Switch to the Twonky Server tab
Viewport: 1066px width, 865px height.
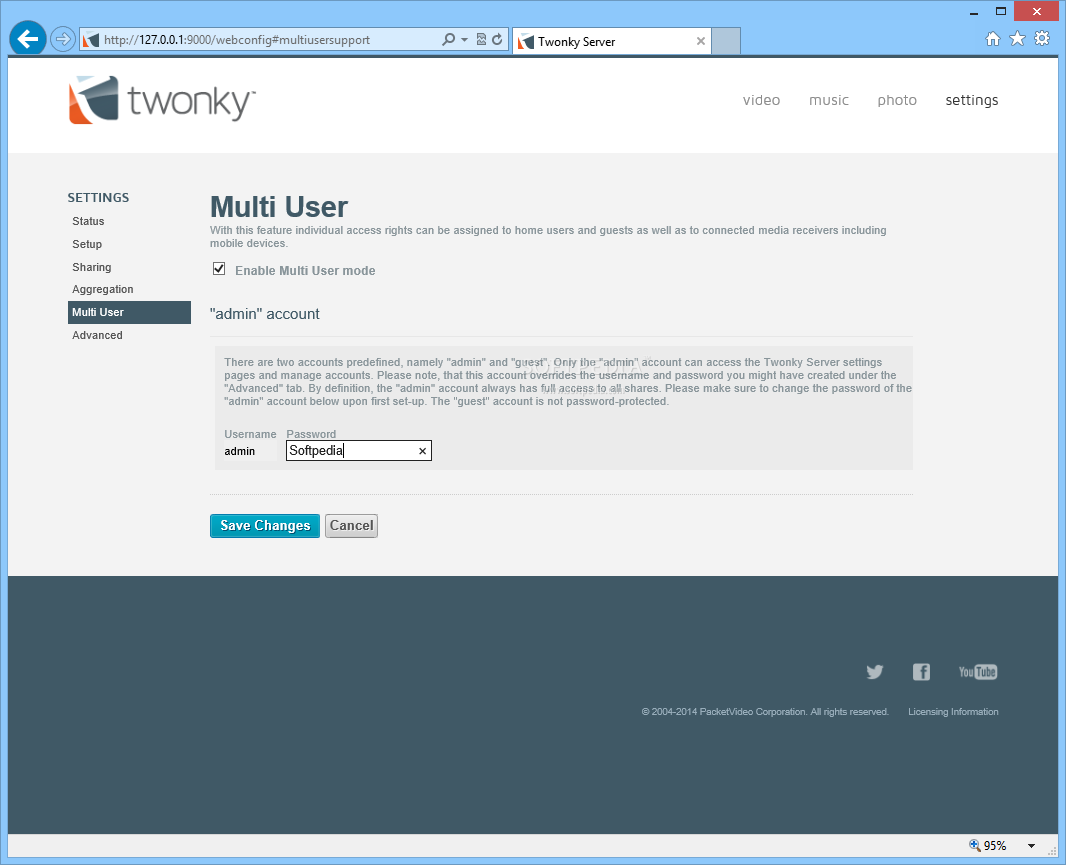coord(612,41)
